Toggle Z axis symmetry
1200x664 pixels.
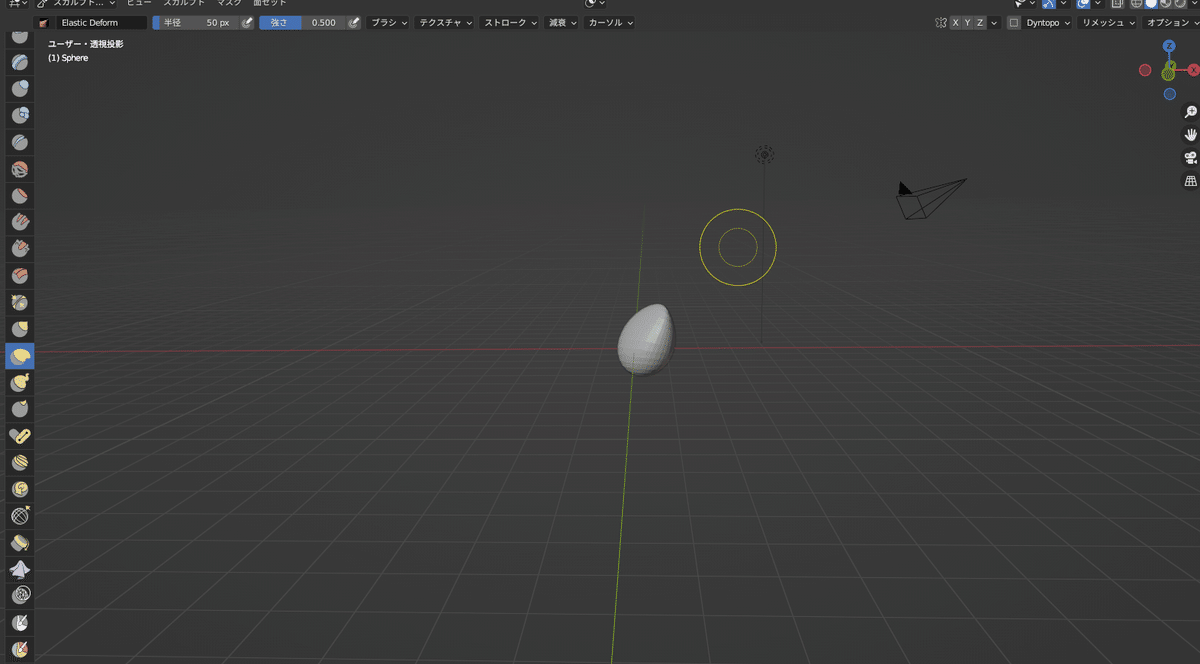980,22
